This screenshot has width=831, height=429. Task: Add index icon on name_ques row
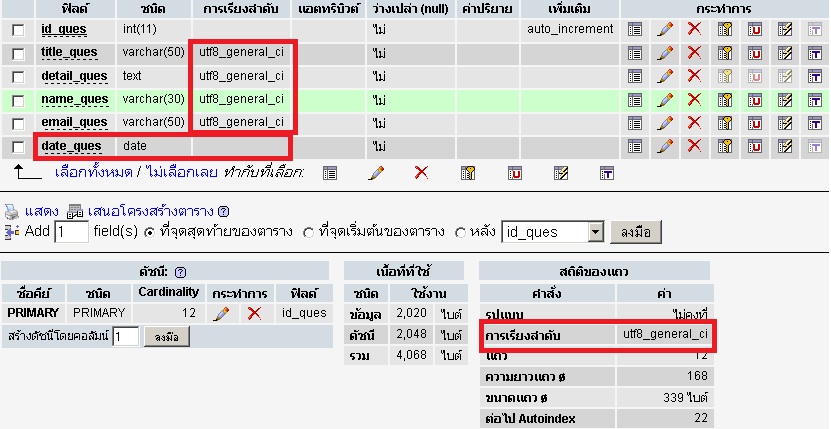click(x=784, y=99)
